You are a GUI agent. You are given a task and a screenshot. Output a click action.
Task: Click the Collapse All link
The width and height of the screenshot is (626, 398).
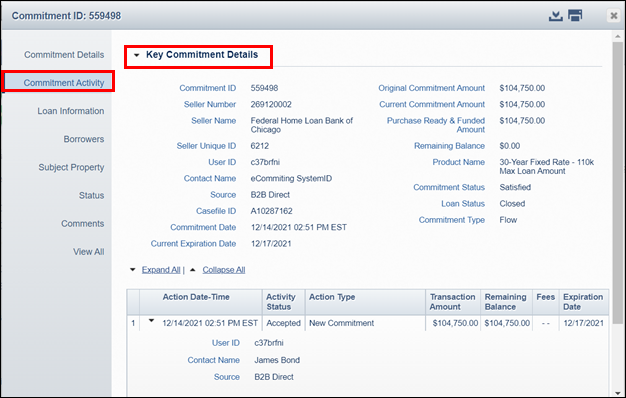[x=224, y=270]
